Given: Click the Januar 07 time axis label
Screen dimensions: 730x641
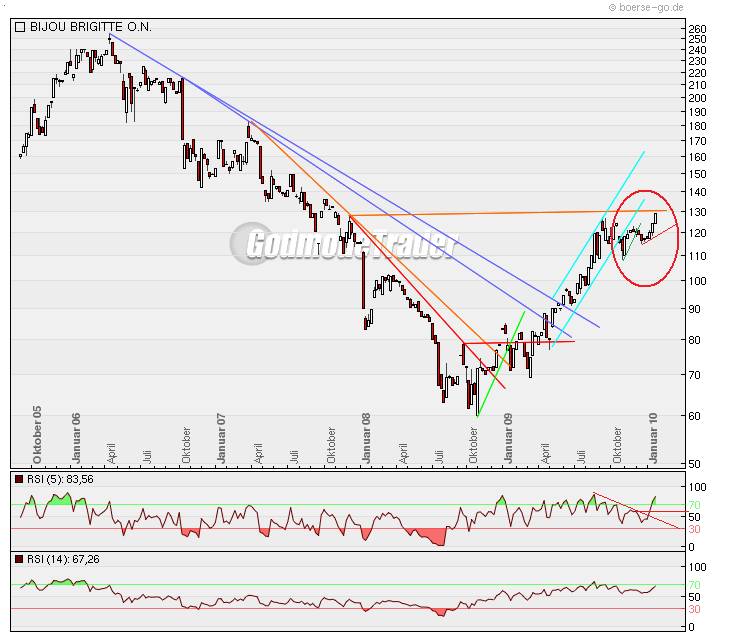Looking at the screenshot, I should pyautogui.click(x=221, y=438).
